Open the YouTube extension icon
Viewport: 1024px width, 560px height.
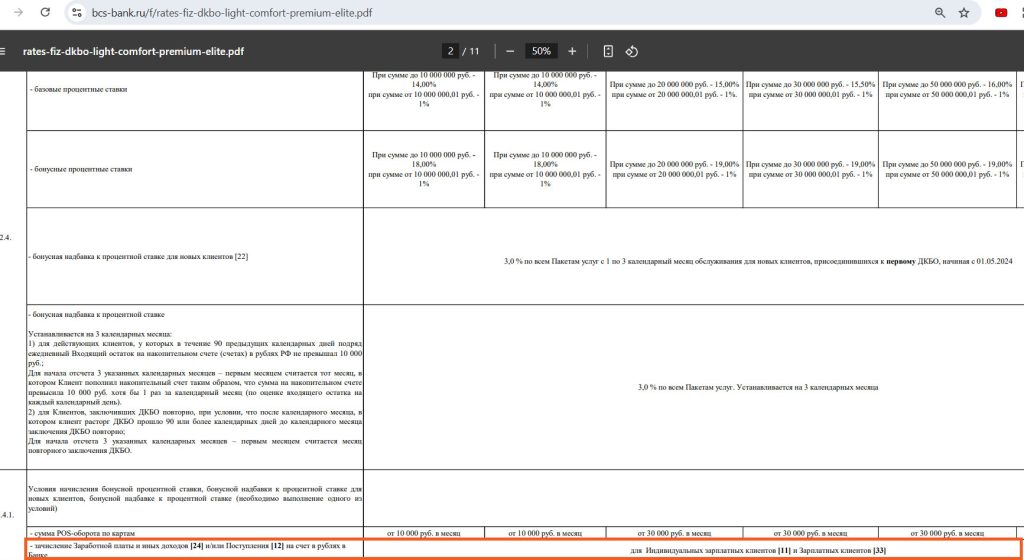point(1000,12)
